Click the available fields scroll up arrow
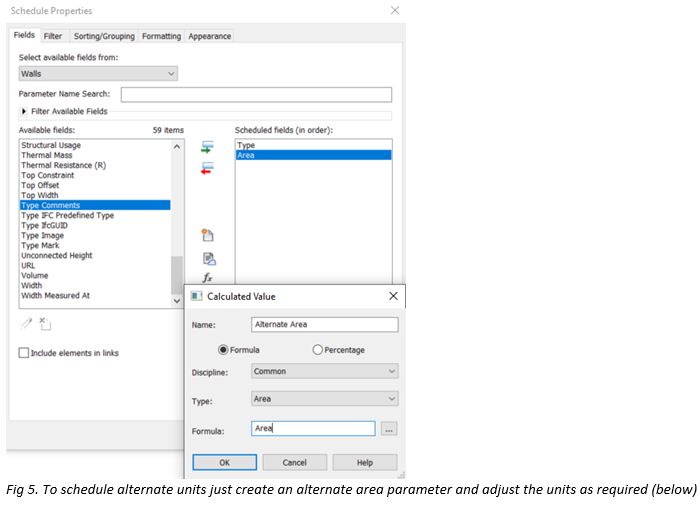700x505 pixels. tap(177, 146)
